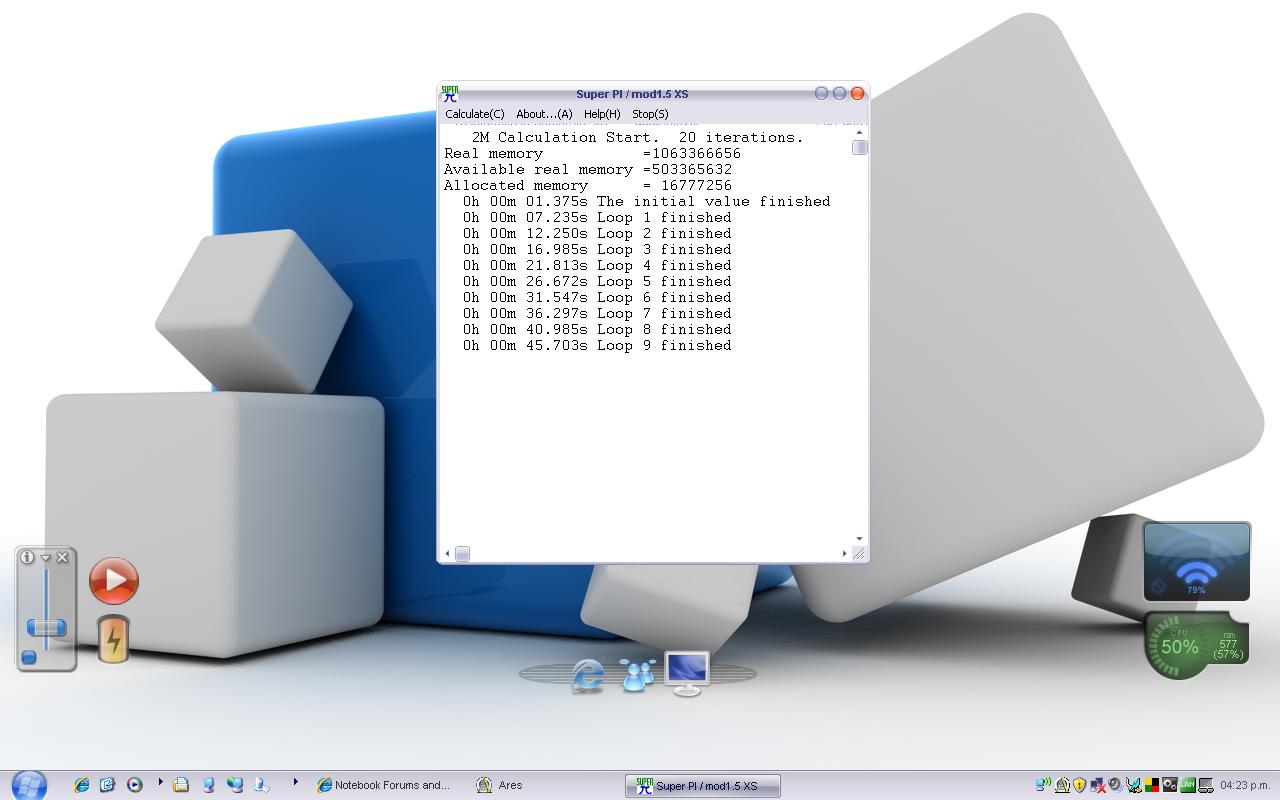Expand the first quick launch overflow arrow
1280x800 pixels.
[x=160, y=782]
